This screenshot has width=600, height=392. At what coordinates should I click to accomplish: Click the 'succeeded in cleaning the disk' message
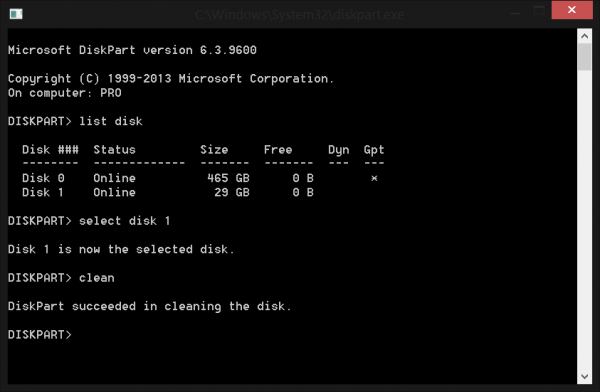pyautogui.click(x=182, y=306)
